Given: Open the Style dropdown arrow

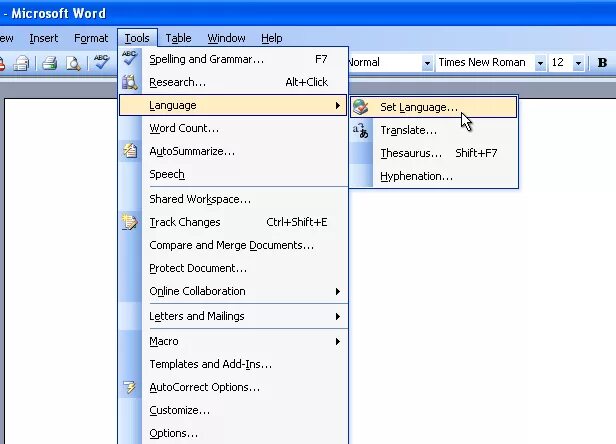Looking at the screenshot, I should [x=427, y=63].
